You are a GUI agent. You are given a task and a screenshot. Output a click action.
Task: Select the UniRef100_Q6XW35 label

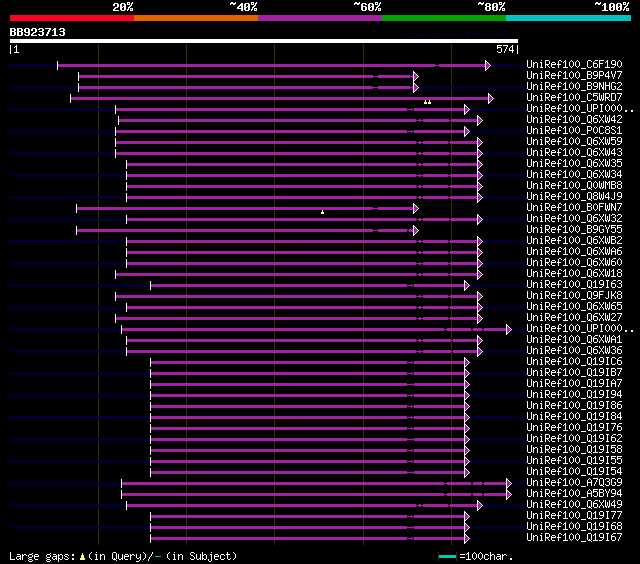pos(574,164)
